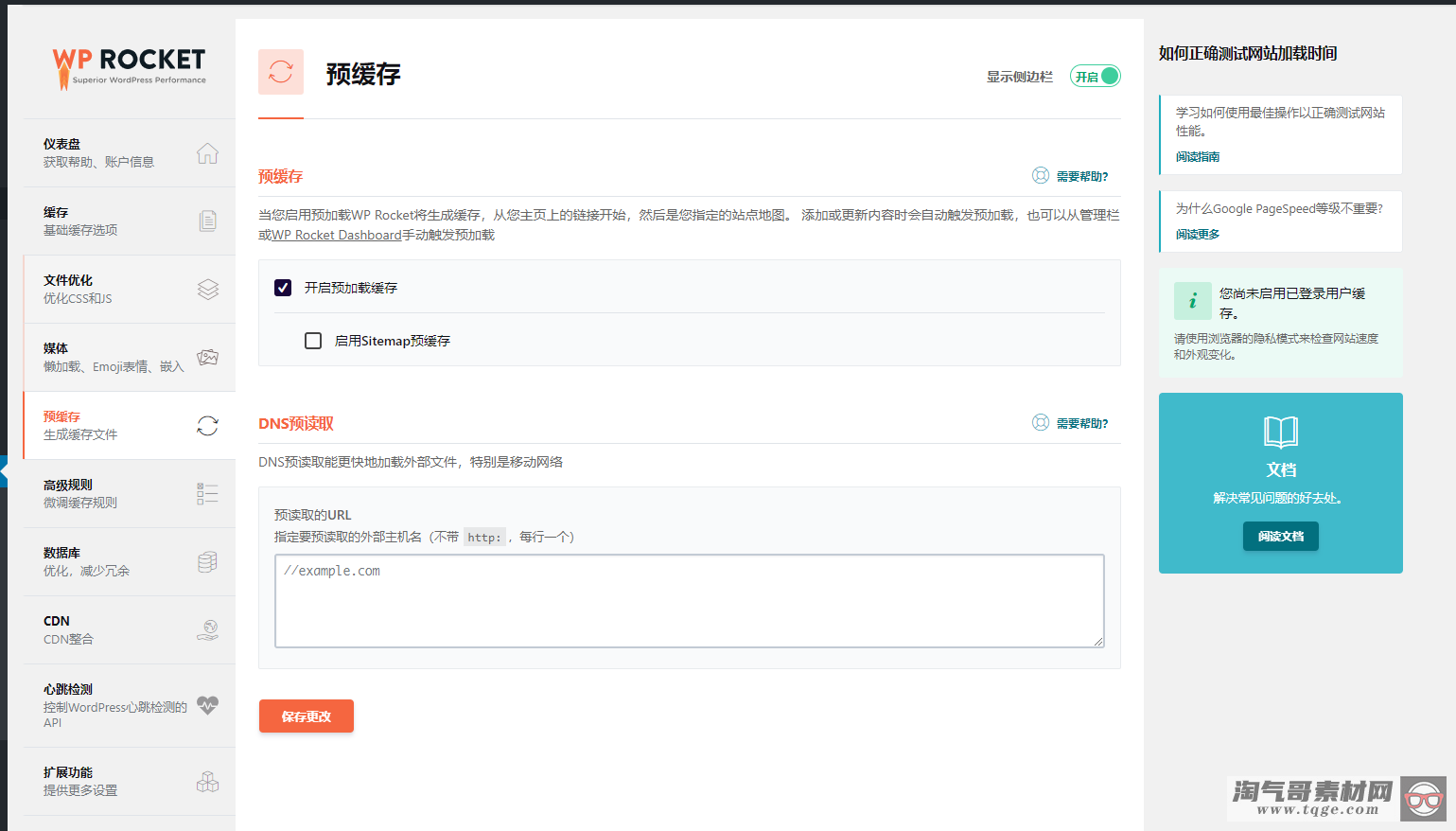The width and height of the screenshot is (1456, 831).
Task: Open 数据库 settings
Action: 130,561
